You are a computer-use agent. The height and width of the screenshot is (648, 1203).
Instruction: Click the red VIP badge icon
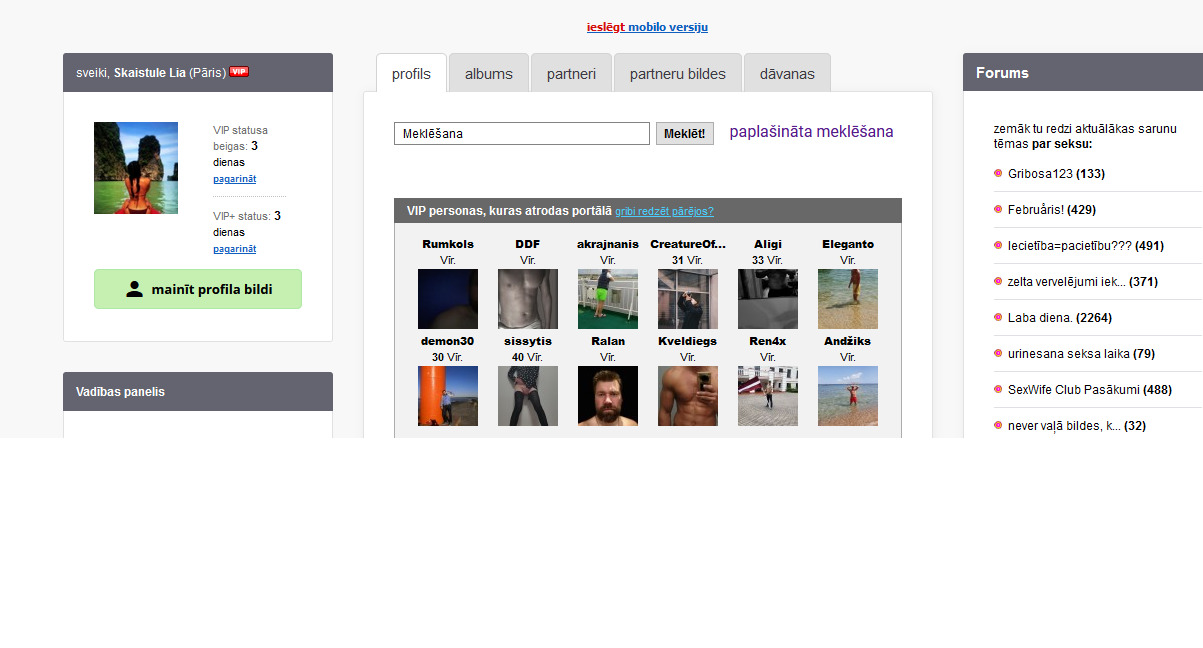[x=238, y=72]
